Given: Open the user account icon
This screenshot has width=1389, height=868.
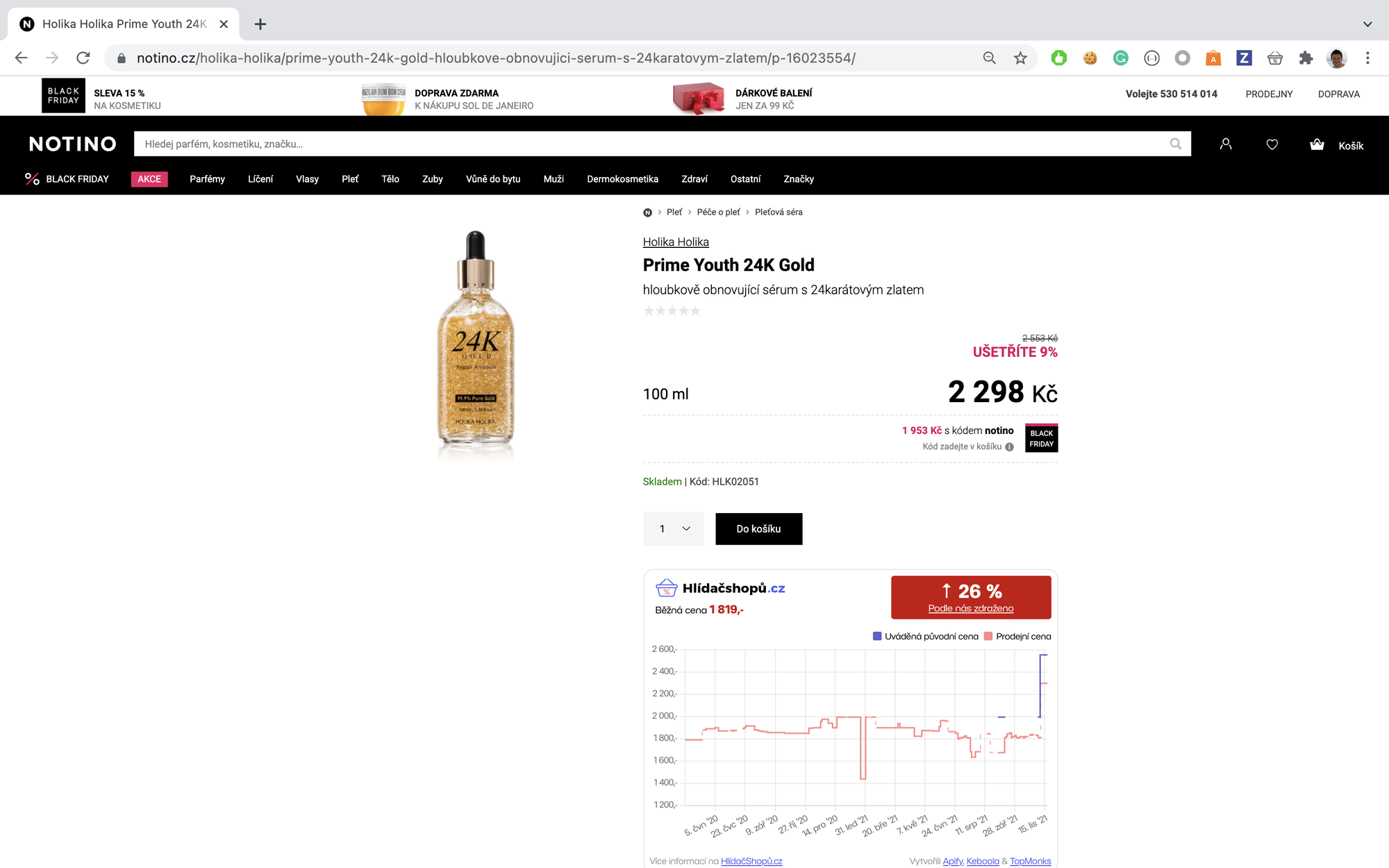Looking at the screenshot, I should (x=1225, y=144).
